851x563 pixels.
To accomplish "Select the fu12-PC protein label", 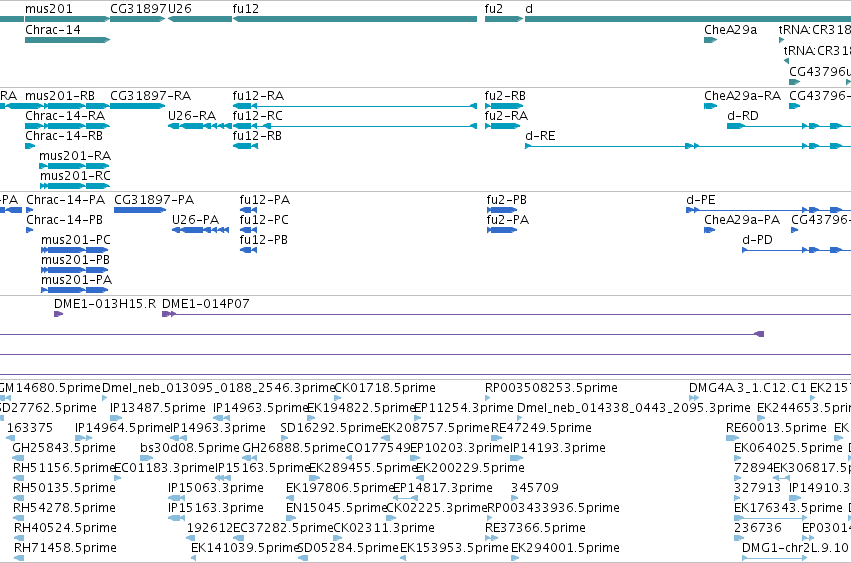I will [x=264, y=220].
